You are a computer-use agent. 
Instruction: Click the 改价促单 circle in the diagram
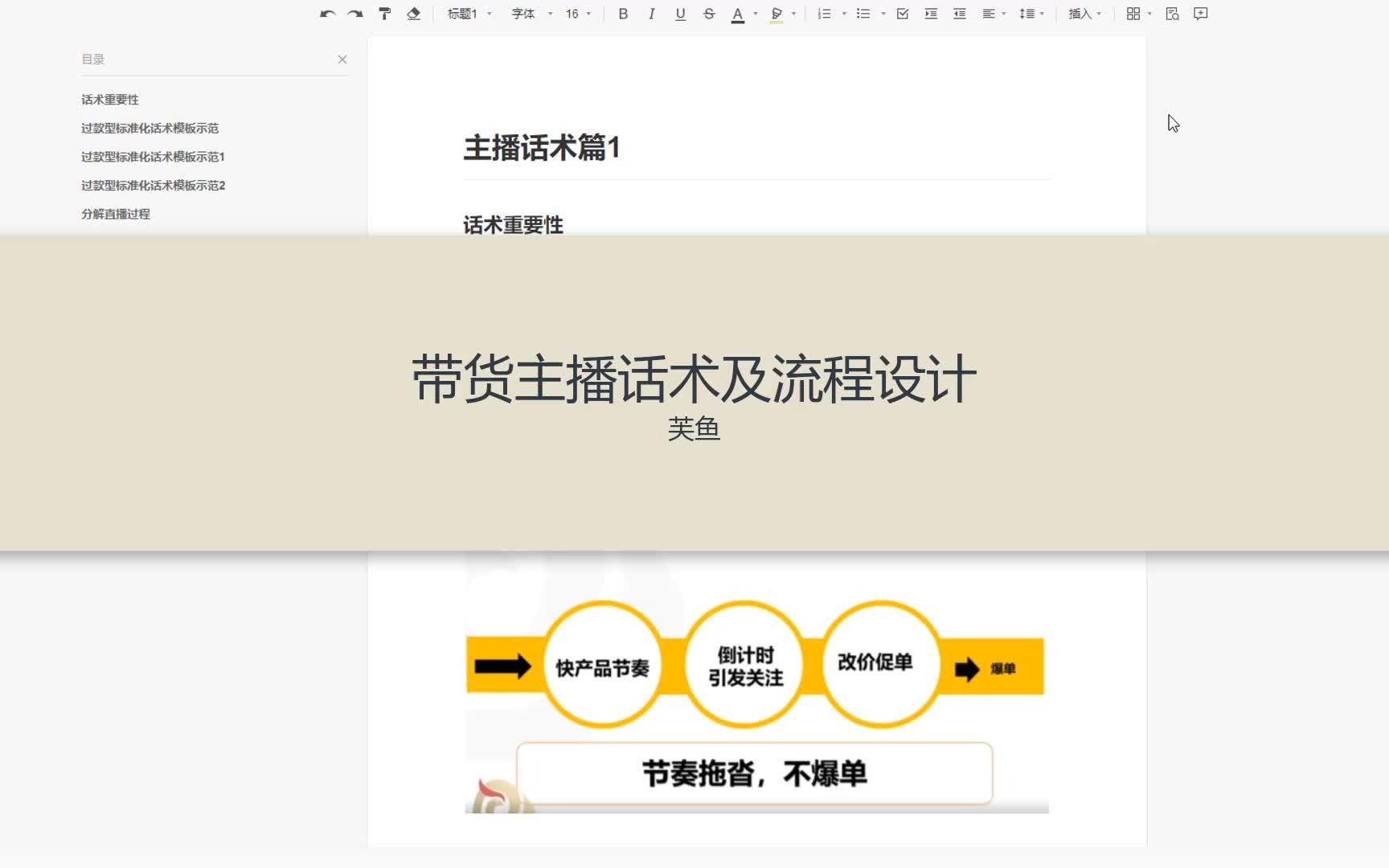tap(880, 664)
